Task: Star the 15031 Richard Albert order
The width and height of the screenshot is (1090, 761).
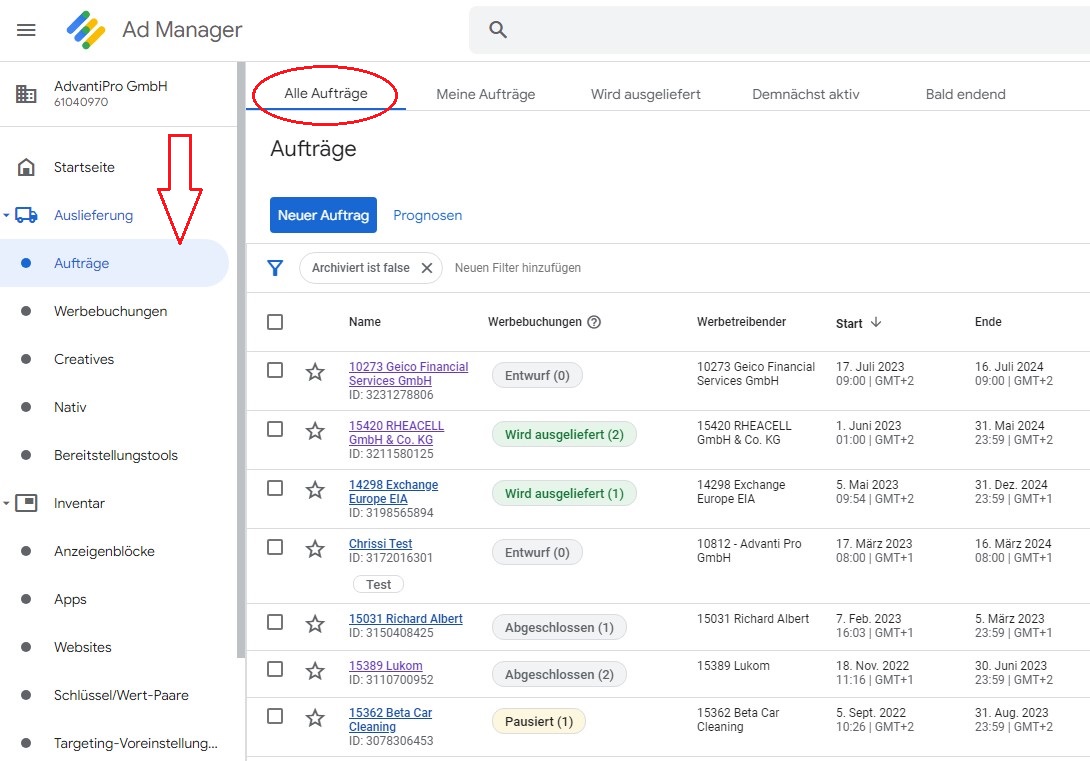Action: point(315,623)
